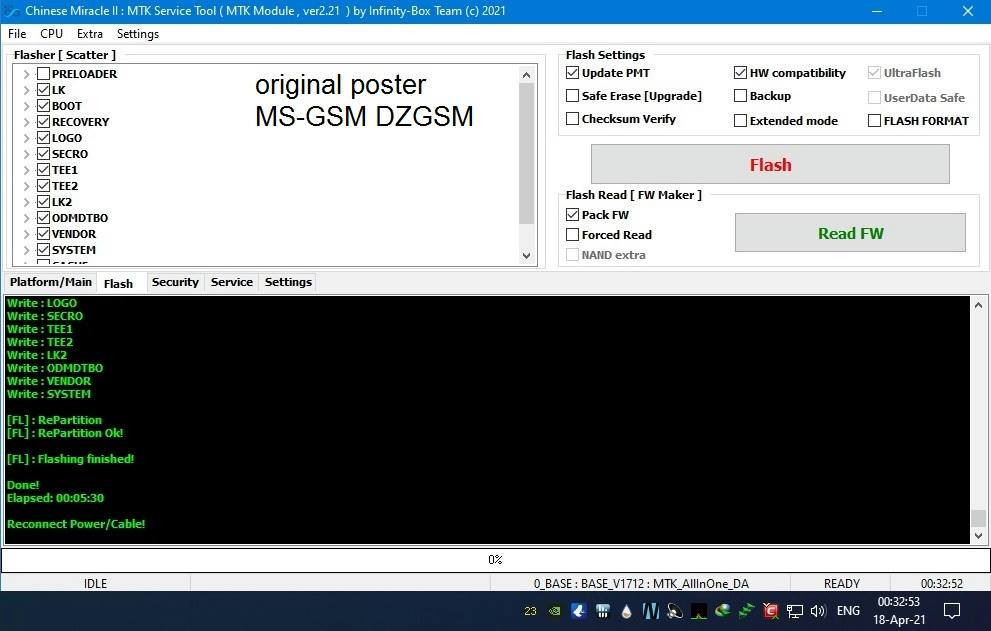991x631 pixels.
Task: Switch the ENG input language indicator
Action: tap(848, 611)
